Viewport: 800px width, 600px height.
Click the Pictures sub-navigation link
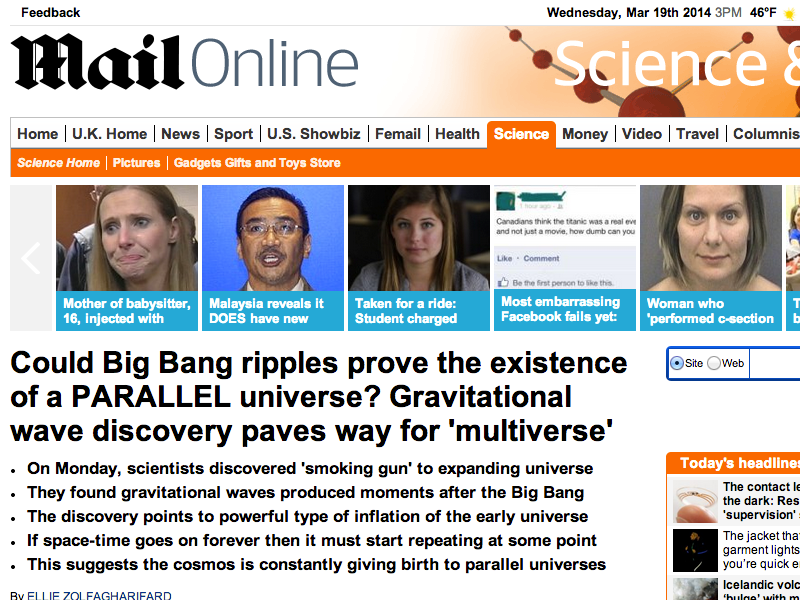point(136,163)
